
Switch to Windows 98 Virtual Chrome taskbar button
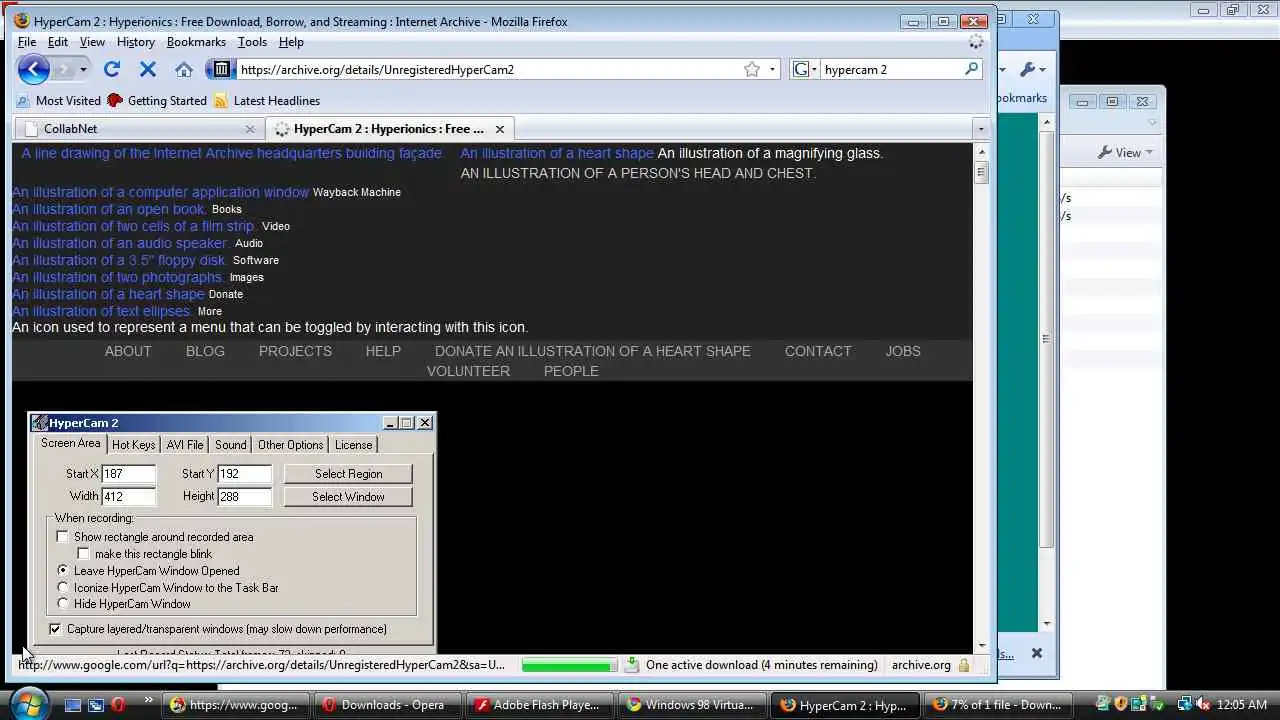(691, 705)
